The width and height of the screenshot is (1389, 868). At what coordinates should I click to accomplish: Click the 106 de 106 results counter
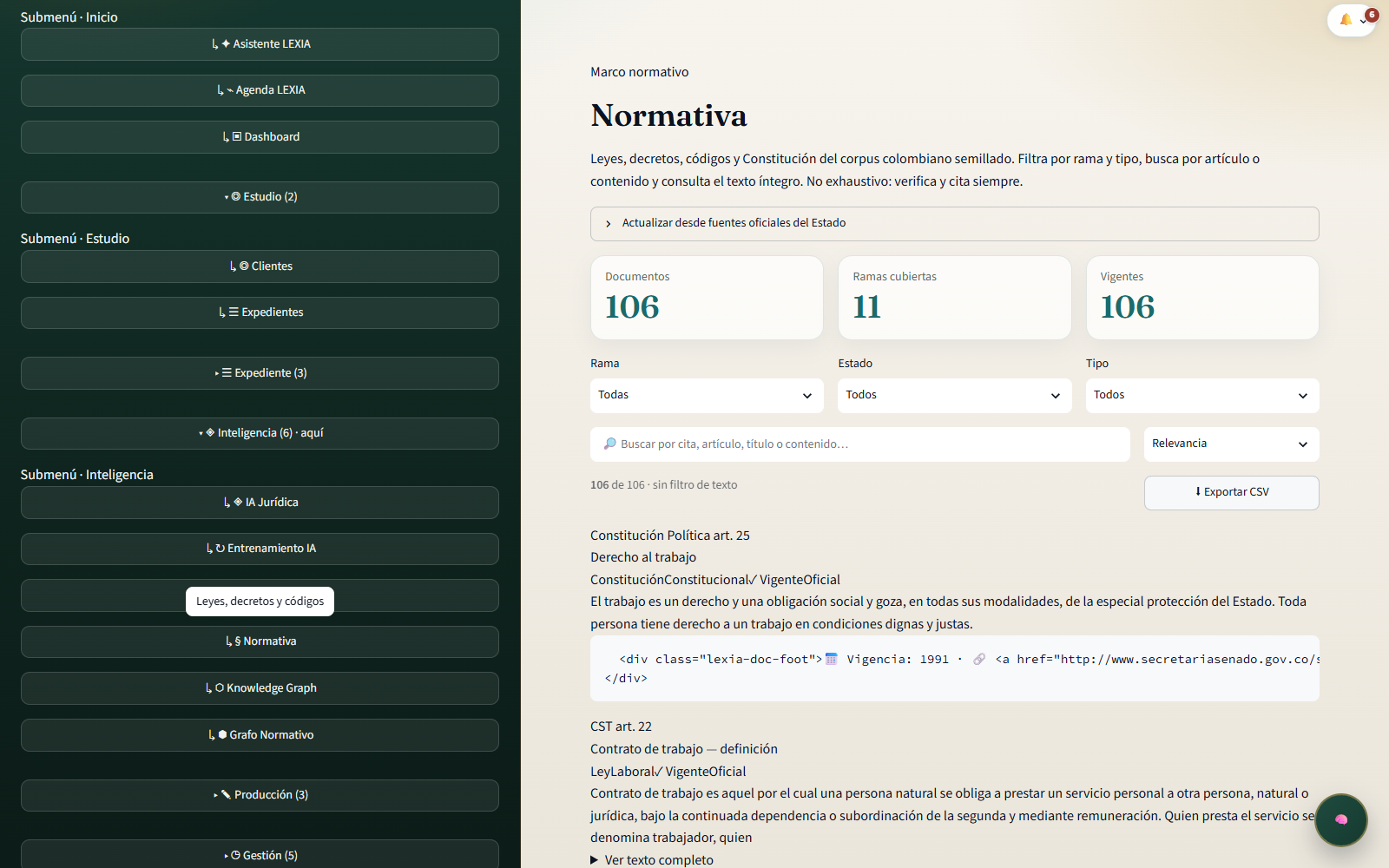pos(663,485)
